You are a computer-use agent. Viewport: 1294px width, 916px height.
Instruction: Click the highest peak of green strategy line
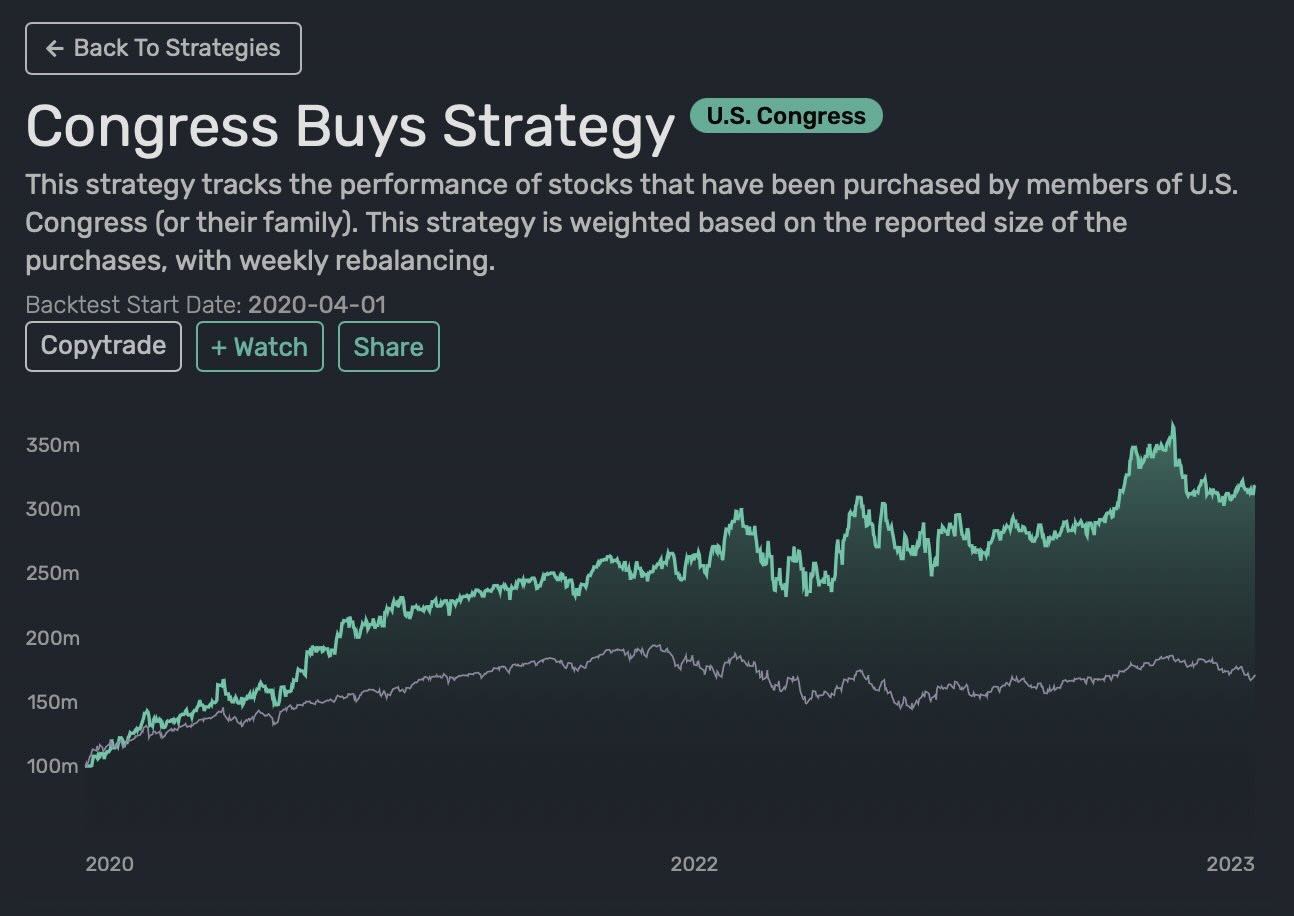(x=1172, y=424)
